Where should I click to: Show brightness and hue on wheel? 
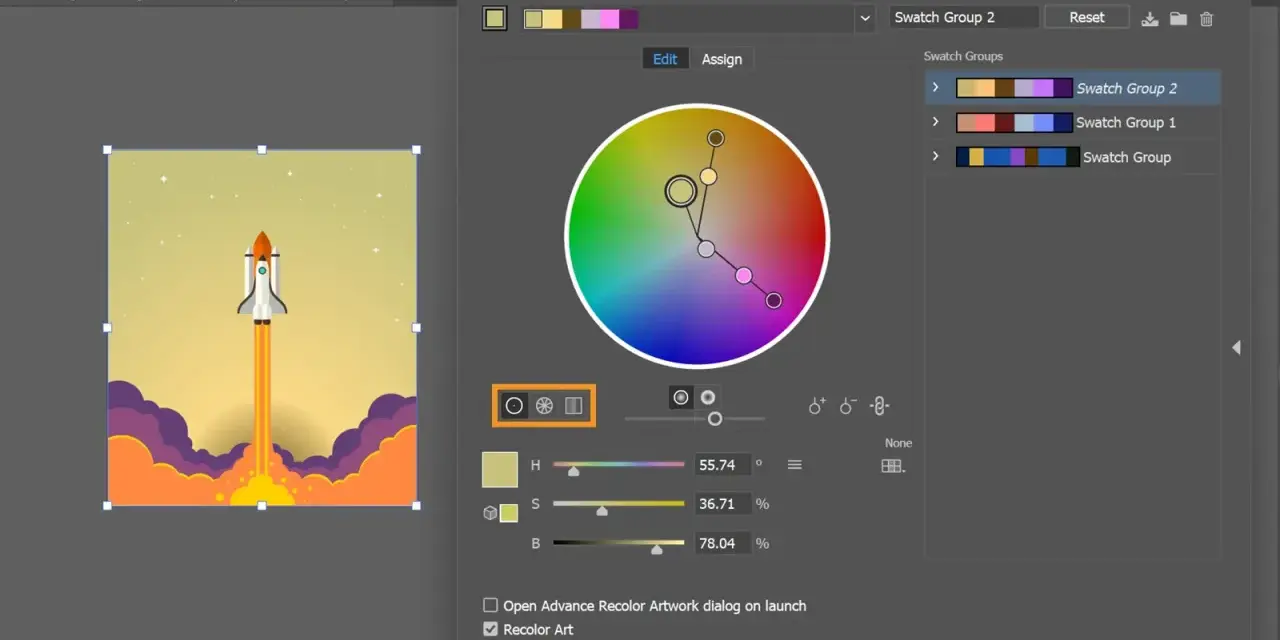pyautogui.click(x=708, y=397)
